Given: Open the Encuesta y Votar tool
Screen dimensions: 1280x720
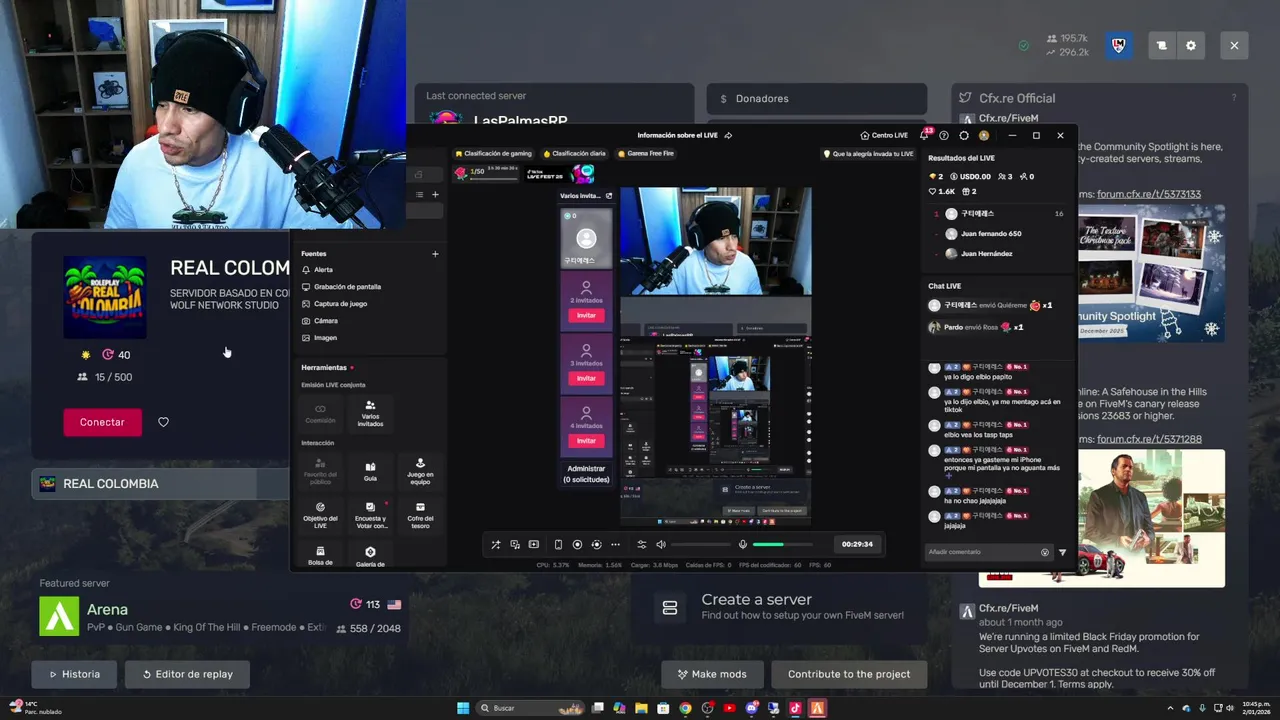Looking at the screenshot, I should [x=370, y=514].
